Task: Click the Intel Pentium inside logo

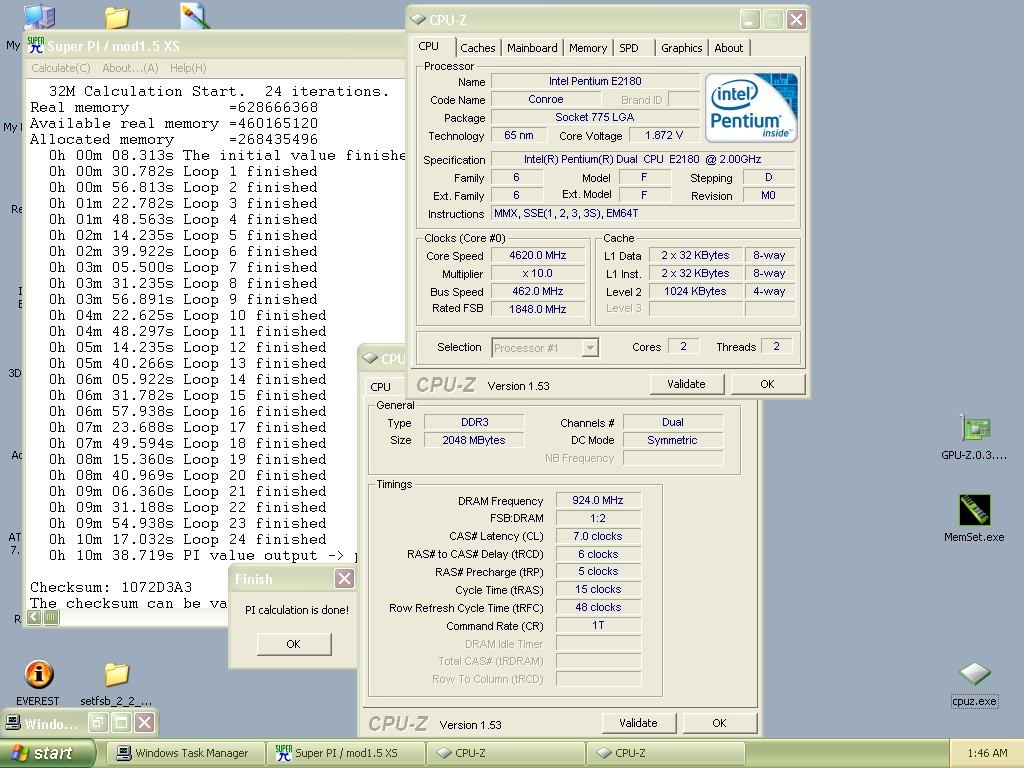Action: [x=751, y=108]
